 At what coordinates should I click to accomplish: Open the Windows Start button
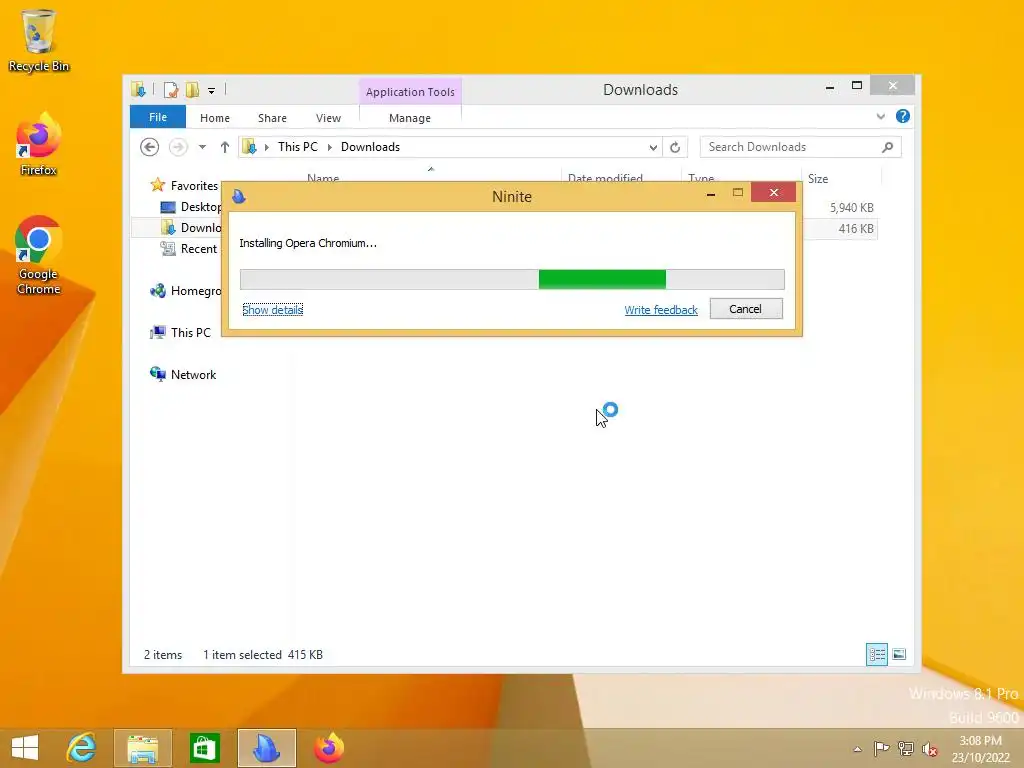point(25,748)
